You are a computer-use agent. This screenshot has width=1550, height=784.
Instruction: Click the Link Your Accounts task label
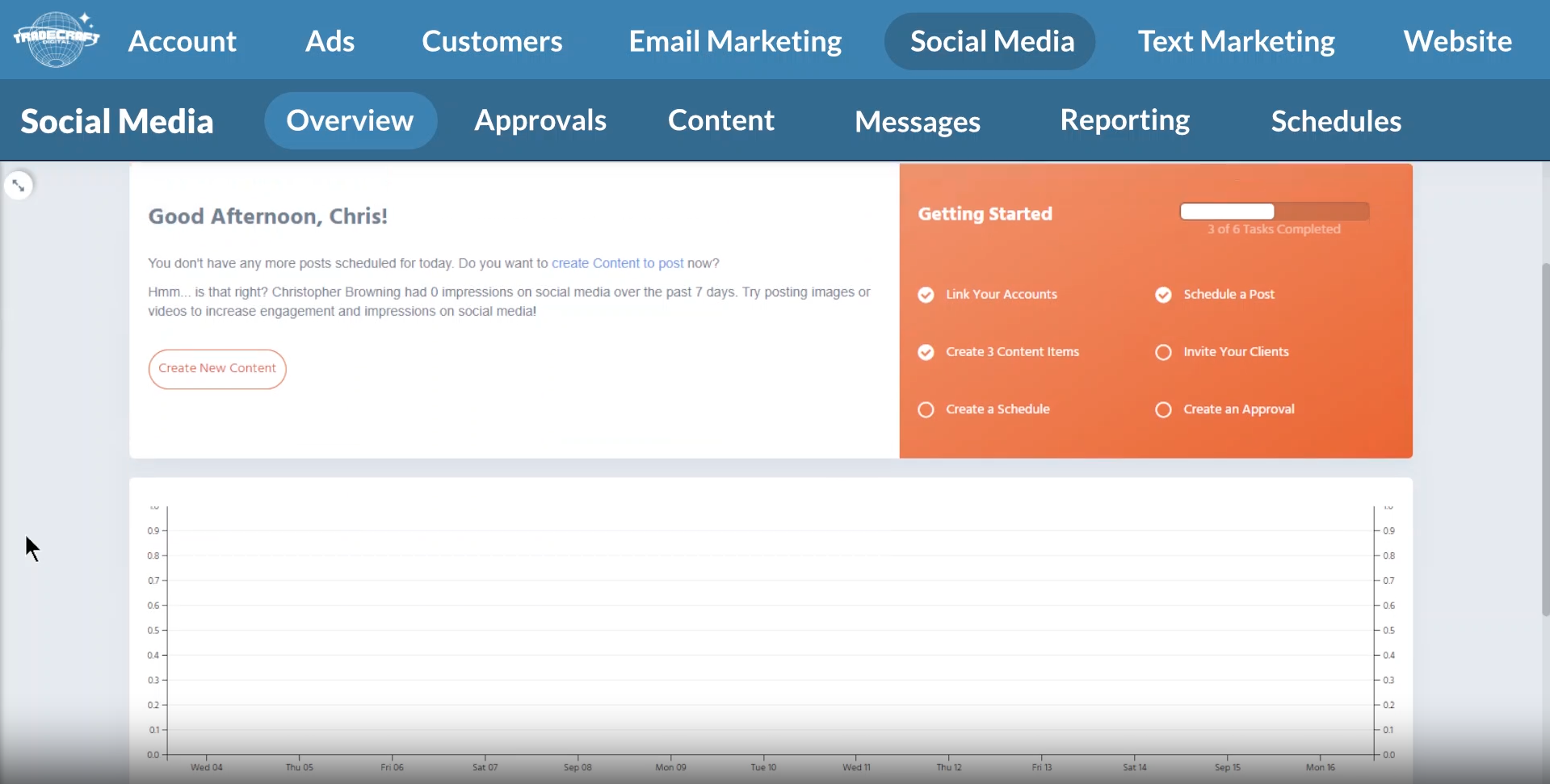coord(1002,295)
